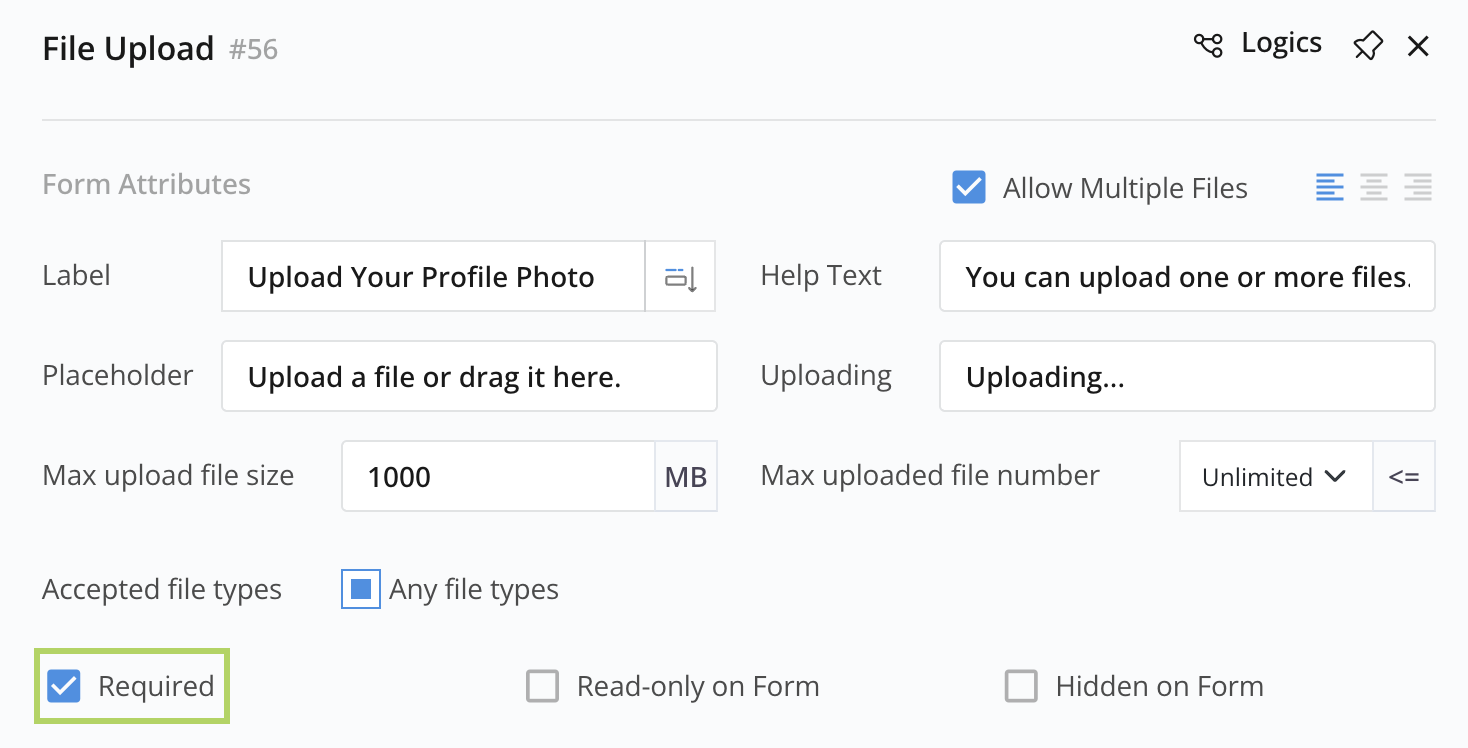1468x748 pixels.
Task: Click the Max upload file size field
Action: [498, 477]
